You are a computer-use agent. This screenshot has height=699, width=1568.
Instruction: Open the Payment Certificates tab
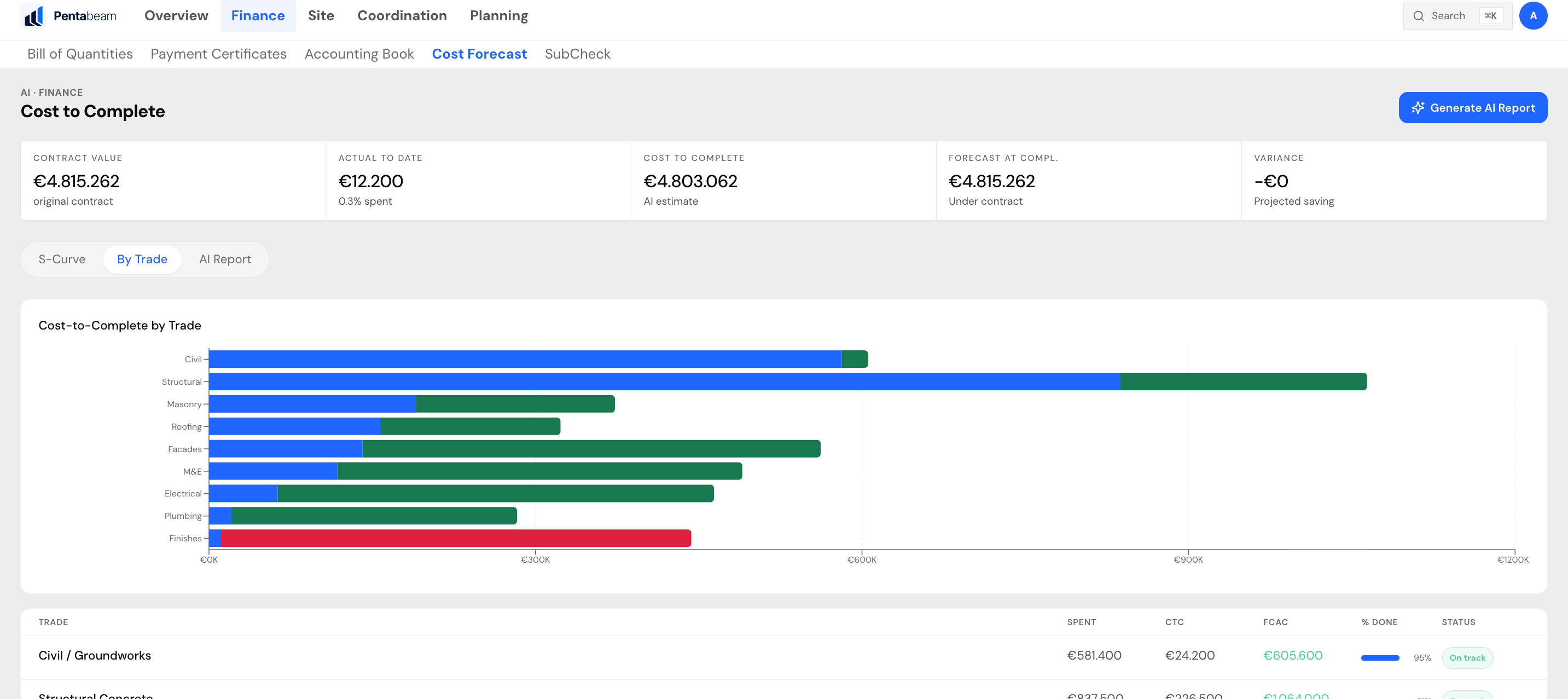point(218,54)
